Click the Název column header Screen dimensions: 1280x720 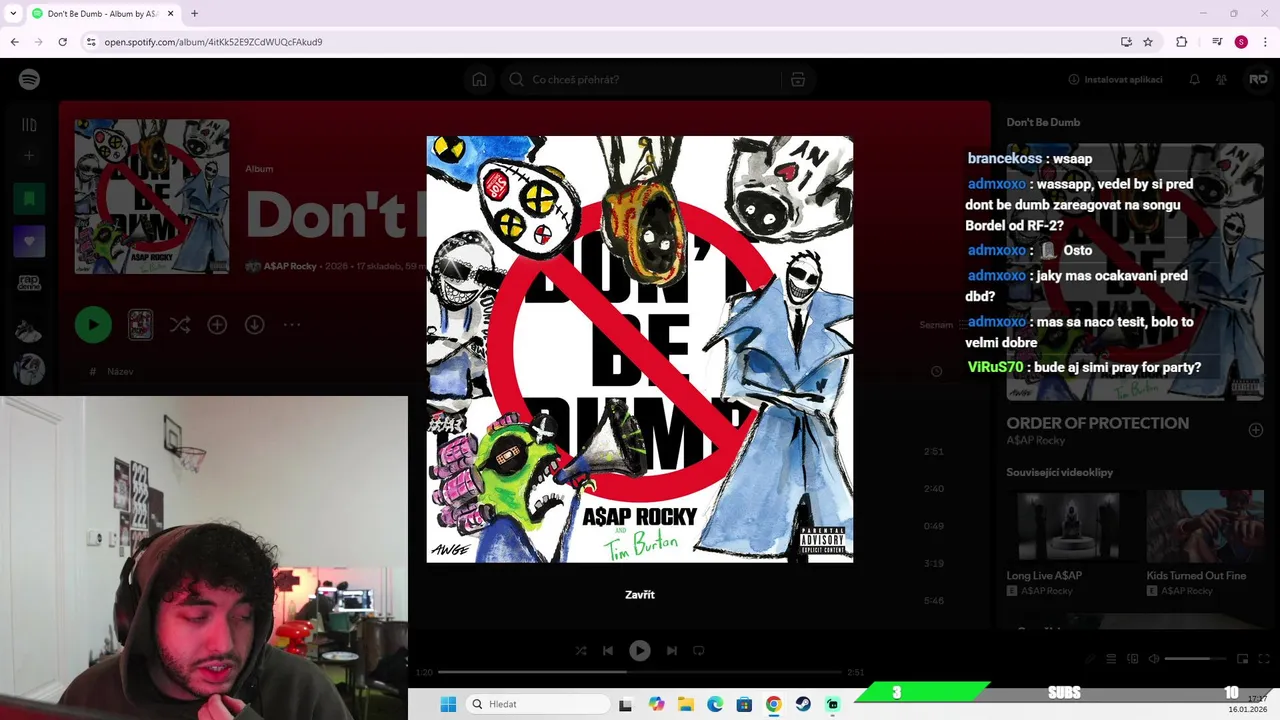[x=120, y=371]
